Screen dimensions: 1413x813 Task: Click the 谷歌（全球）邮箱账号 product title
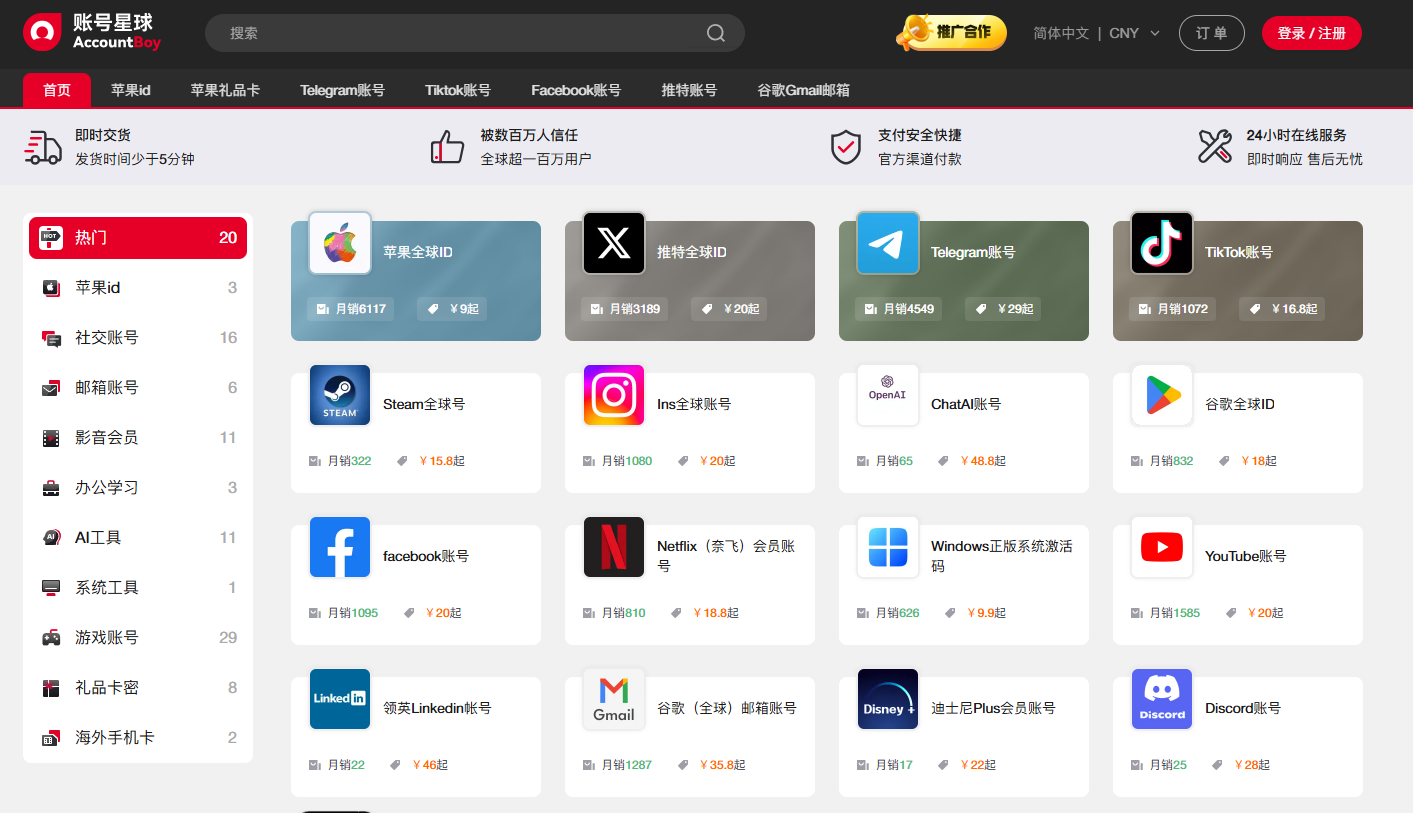[727, 709]
